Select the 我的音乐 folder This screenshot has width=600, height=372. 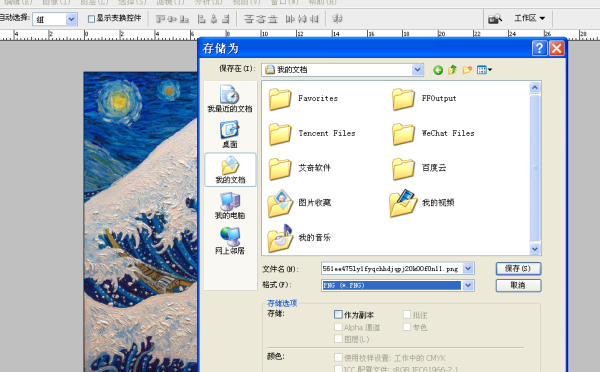(299, 238)
